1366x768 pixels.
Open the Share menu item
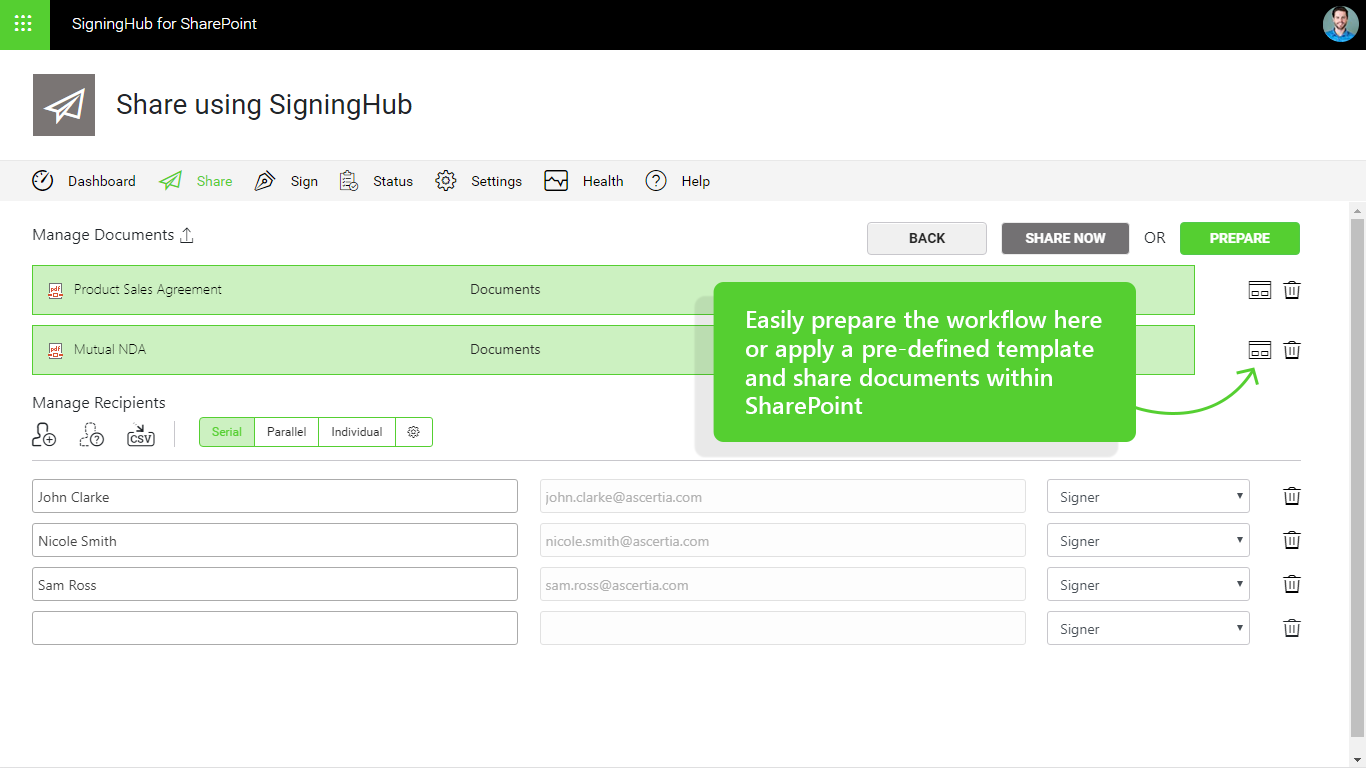tap(215, 181)
